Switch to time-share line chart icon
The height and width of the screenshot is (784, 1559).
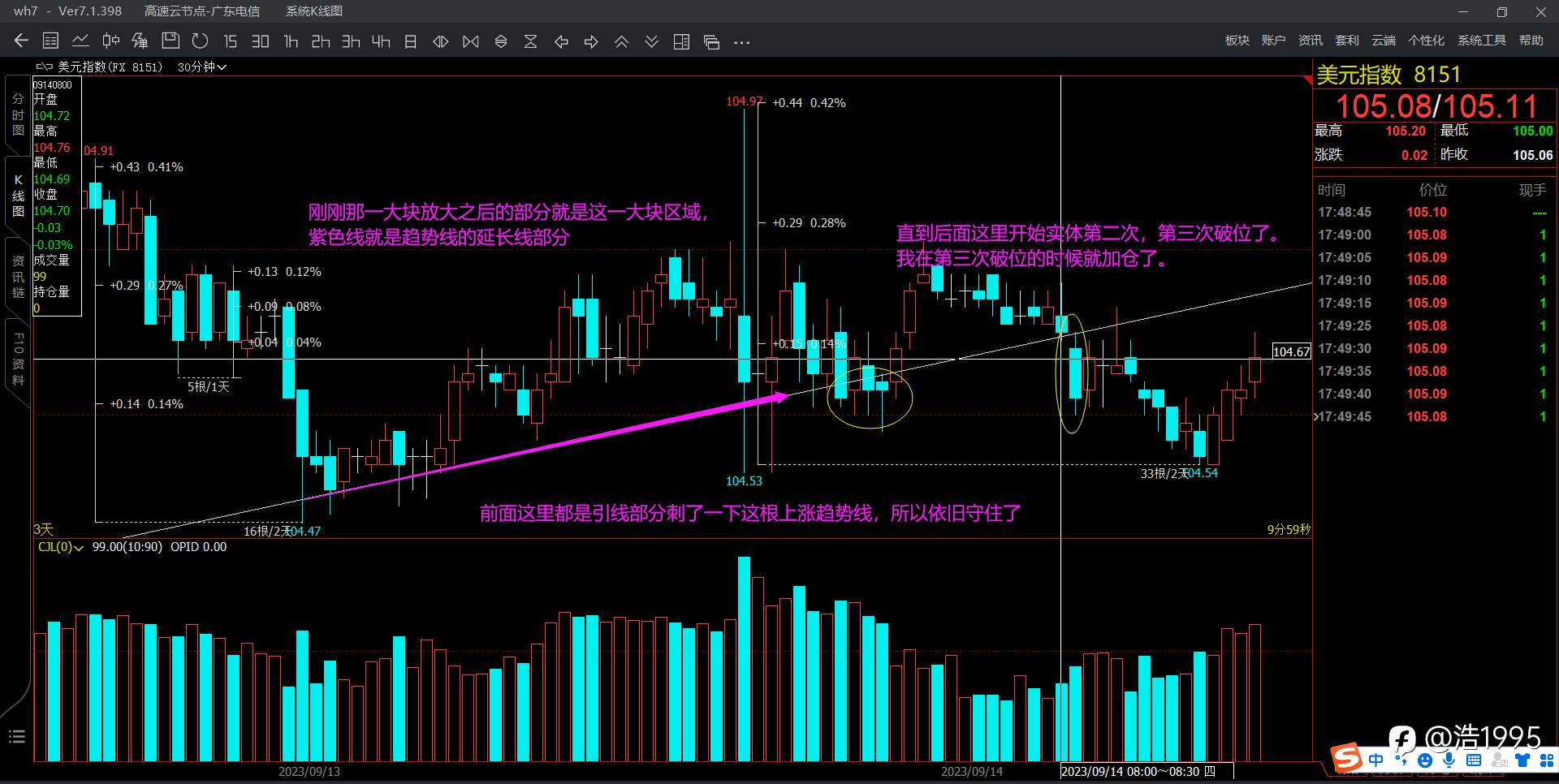point(80,41)
